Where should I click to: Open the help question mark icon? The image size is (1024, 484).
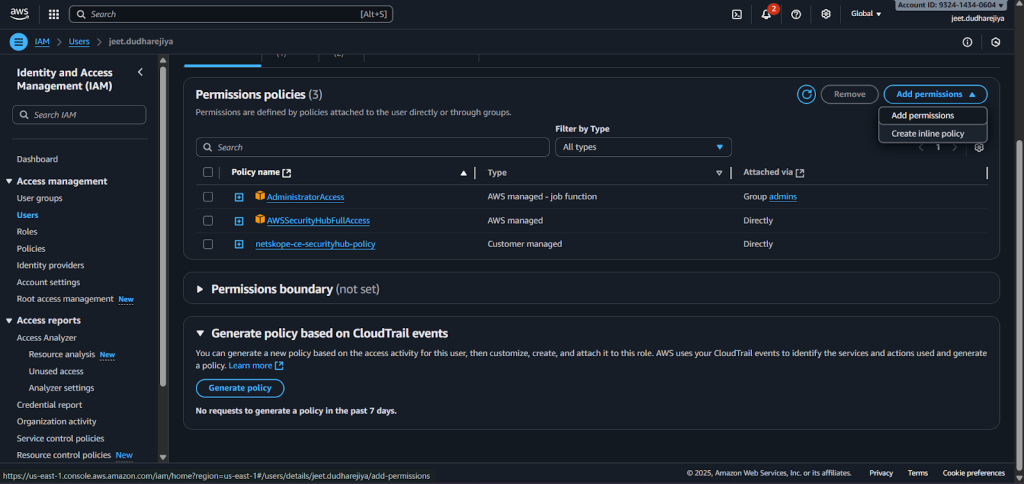pos(795,14)
